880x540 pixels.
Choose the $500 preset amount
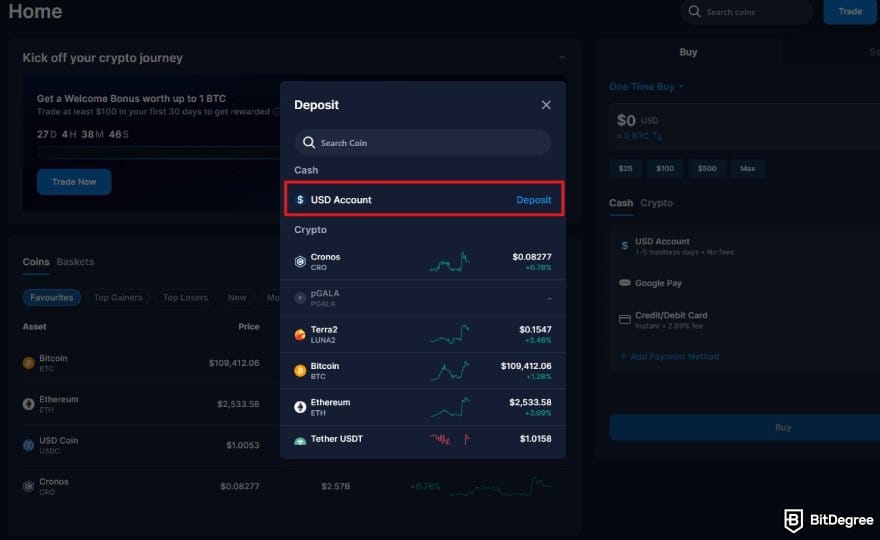[707, 168]
